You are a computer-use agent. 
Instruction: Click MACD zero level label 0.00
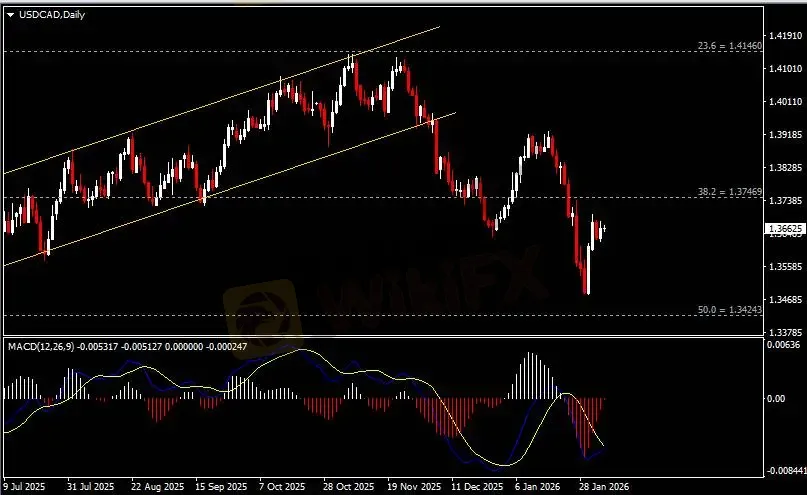pyautogui.click(x=776, y=399)
